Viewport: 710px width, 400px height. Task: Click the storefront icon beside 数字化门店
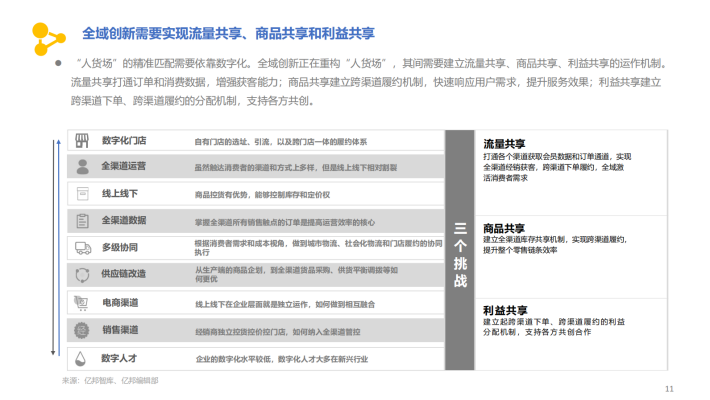(81, 141)
